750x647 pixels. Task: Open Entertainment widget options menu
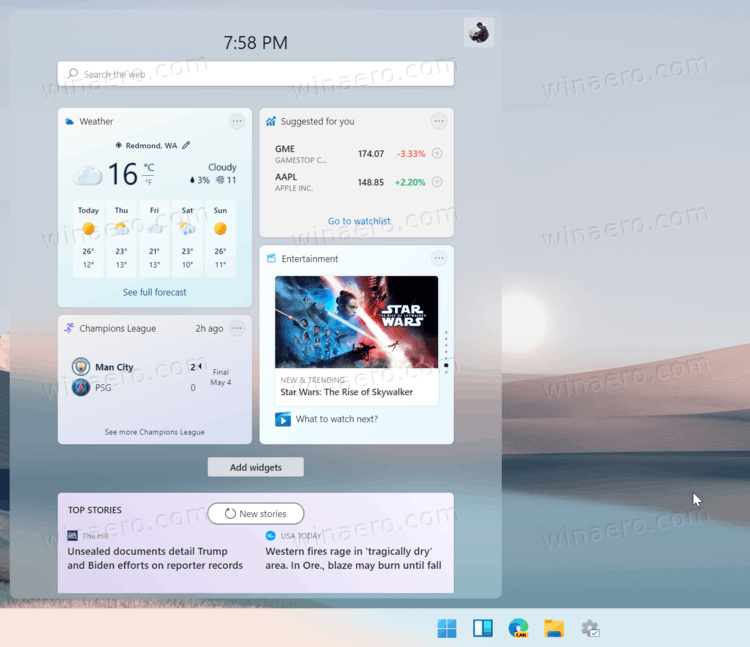pos(439,258)
